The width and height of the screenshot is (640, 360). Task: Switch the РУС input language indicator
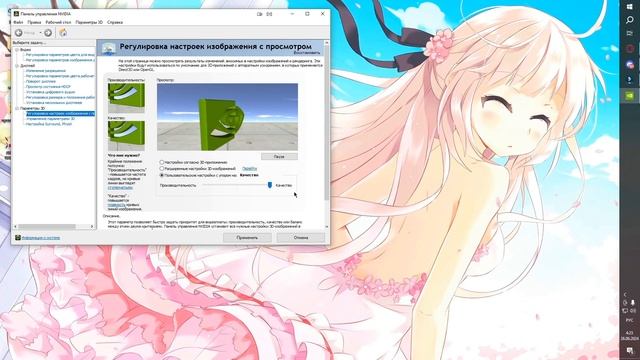pos(630,320)
